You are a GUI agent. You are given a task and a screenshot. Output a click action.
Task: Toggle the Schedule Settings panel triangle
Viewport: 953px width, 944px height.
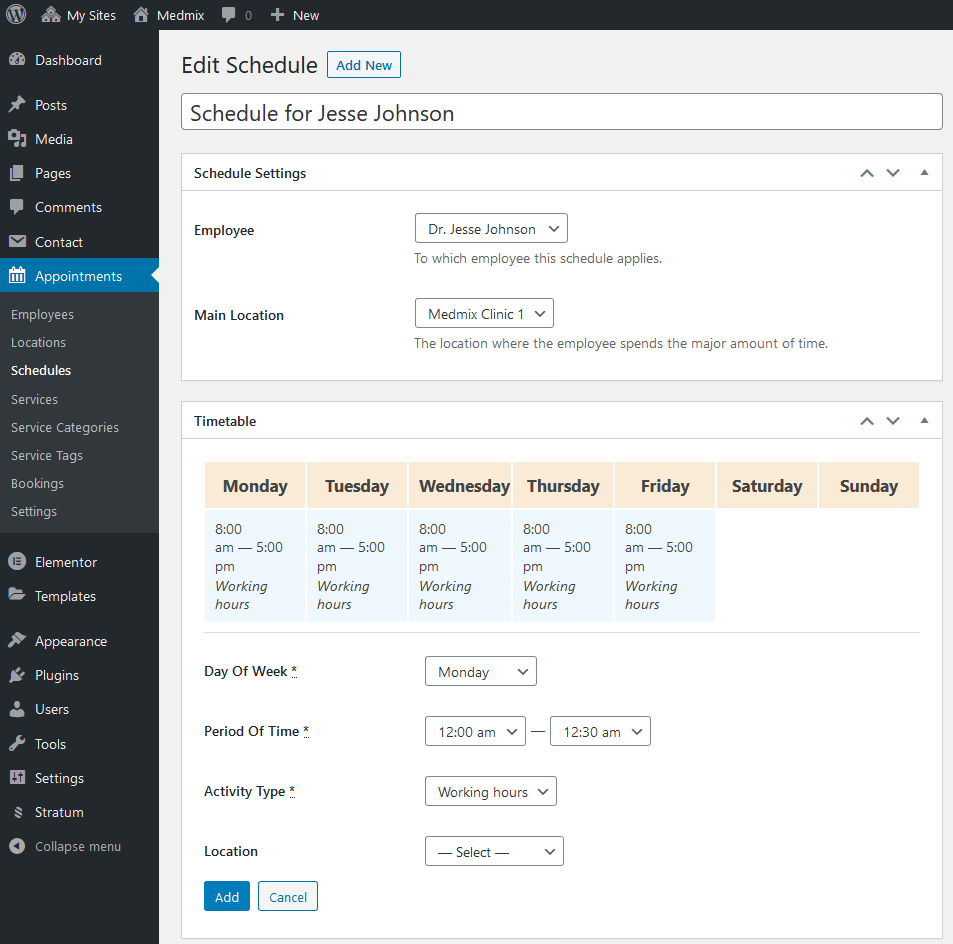(924, 173)
